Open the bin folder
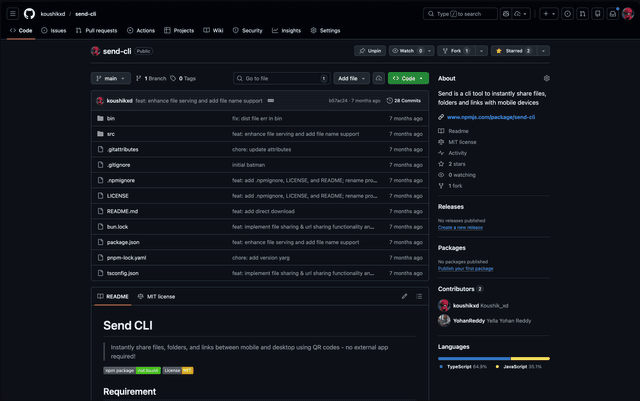The width and height of the screenshot is (640, 401). coord(111,118)
